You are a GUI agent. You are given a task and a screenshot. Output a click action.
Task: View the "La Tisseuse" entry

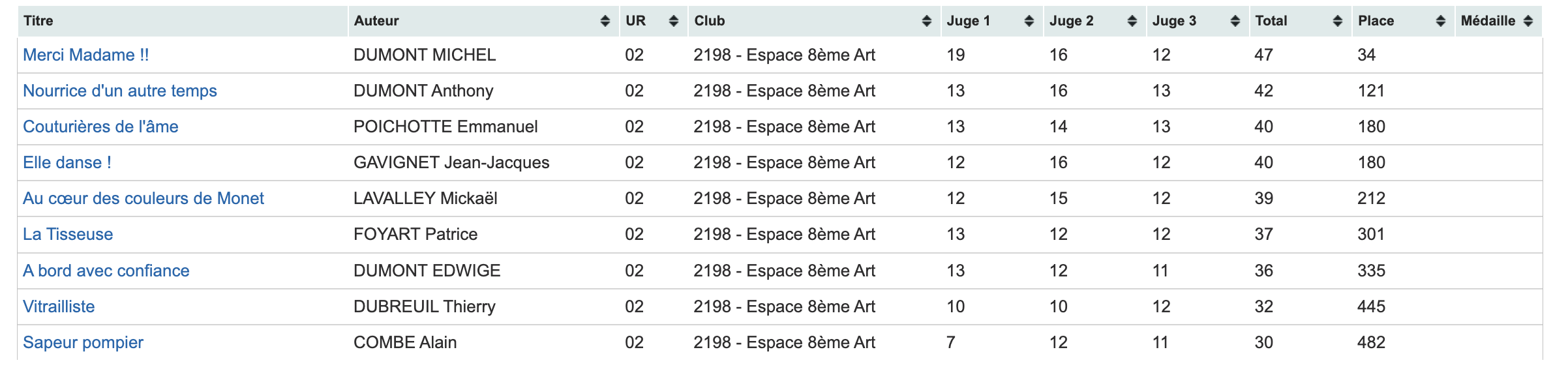(x=68, y=235)
